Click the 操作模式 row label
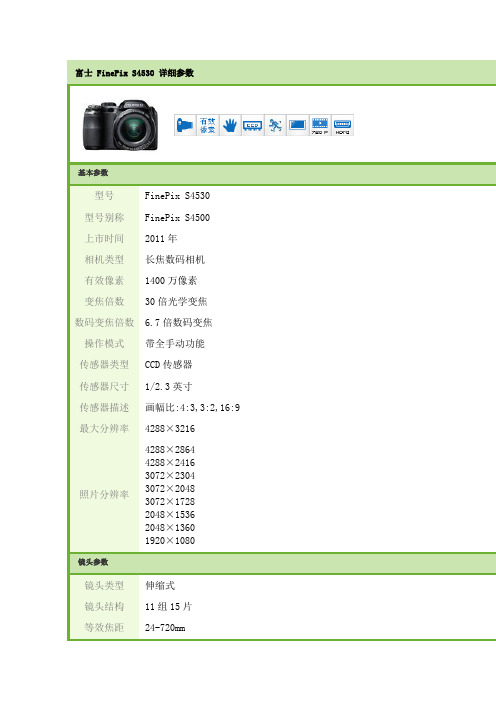The height and width of the screenshot is (702, 496). click(104, 344)
